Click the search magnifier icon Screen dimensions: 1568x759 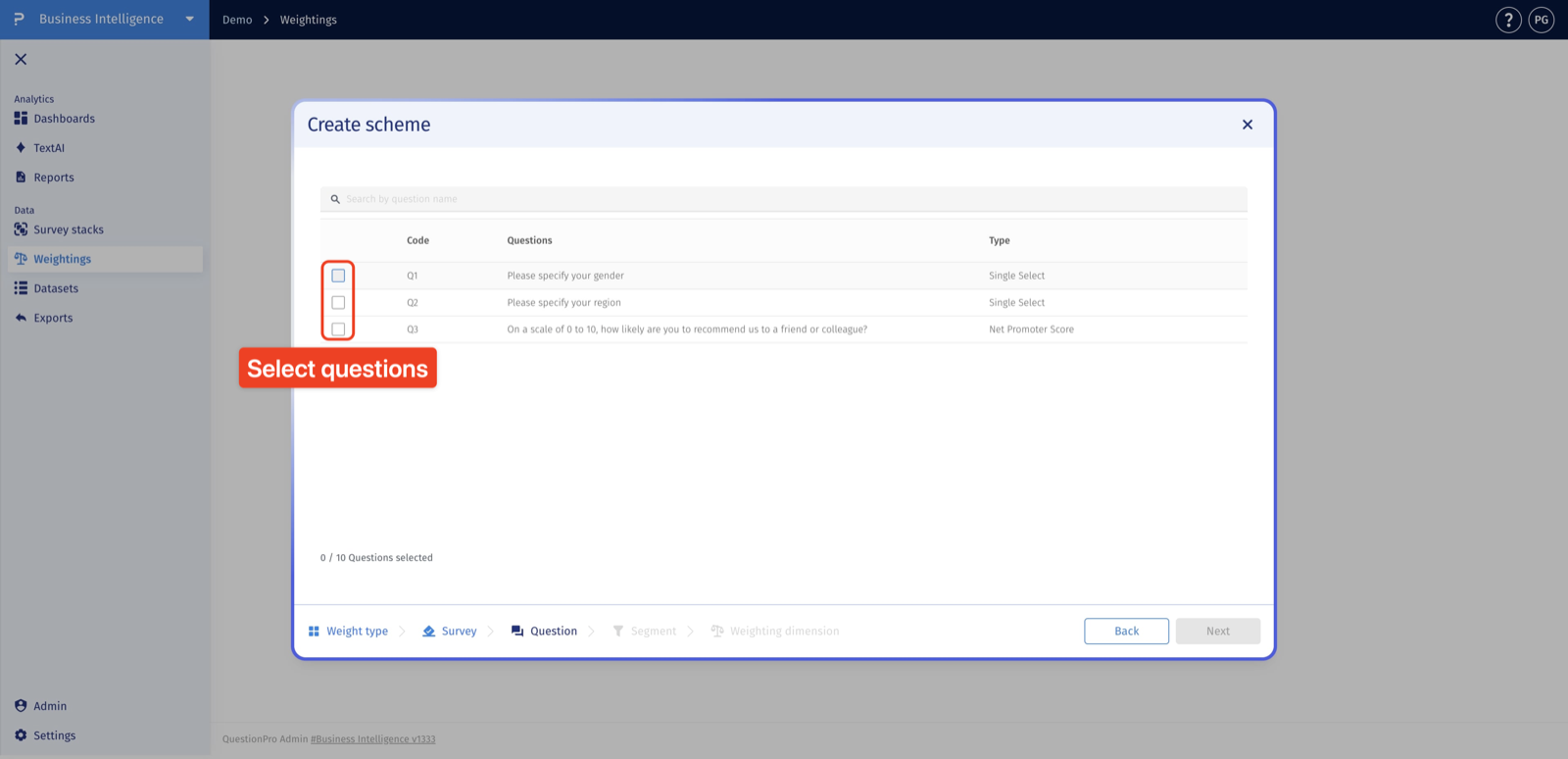[335, 199]
